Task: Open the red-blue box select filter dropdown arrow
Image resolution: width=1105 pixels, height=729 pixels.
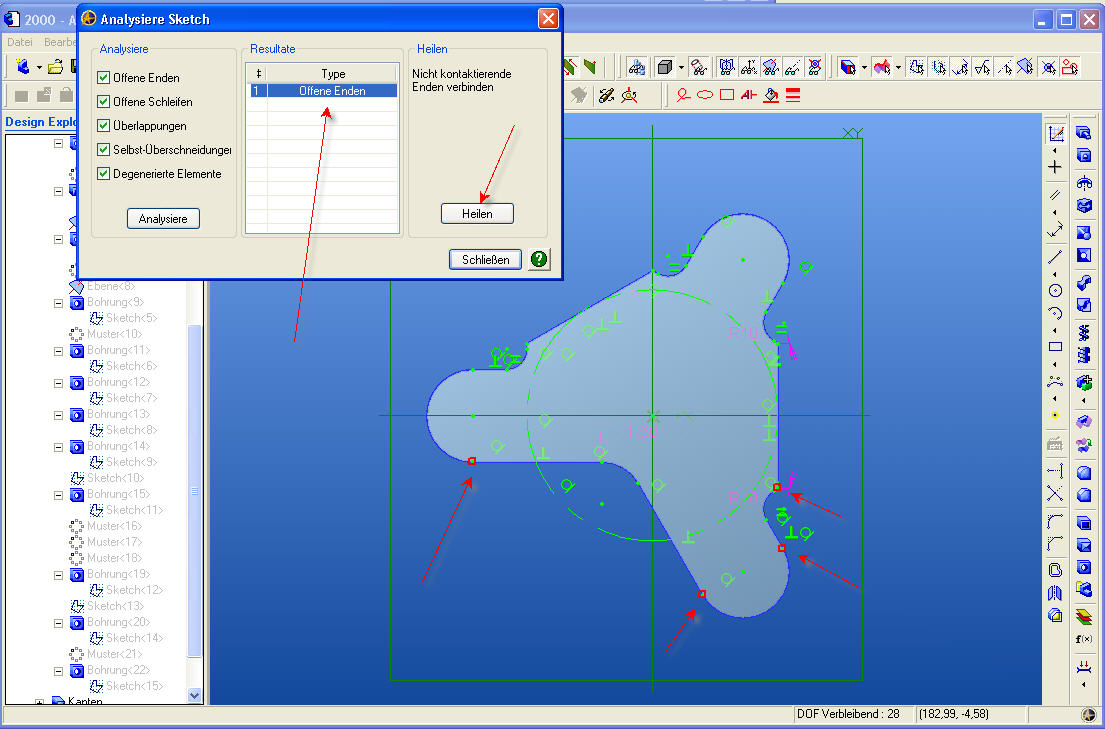Action: [x=863, y=68]
